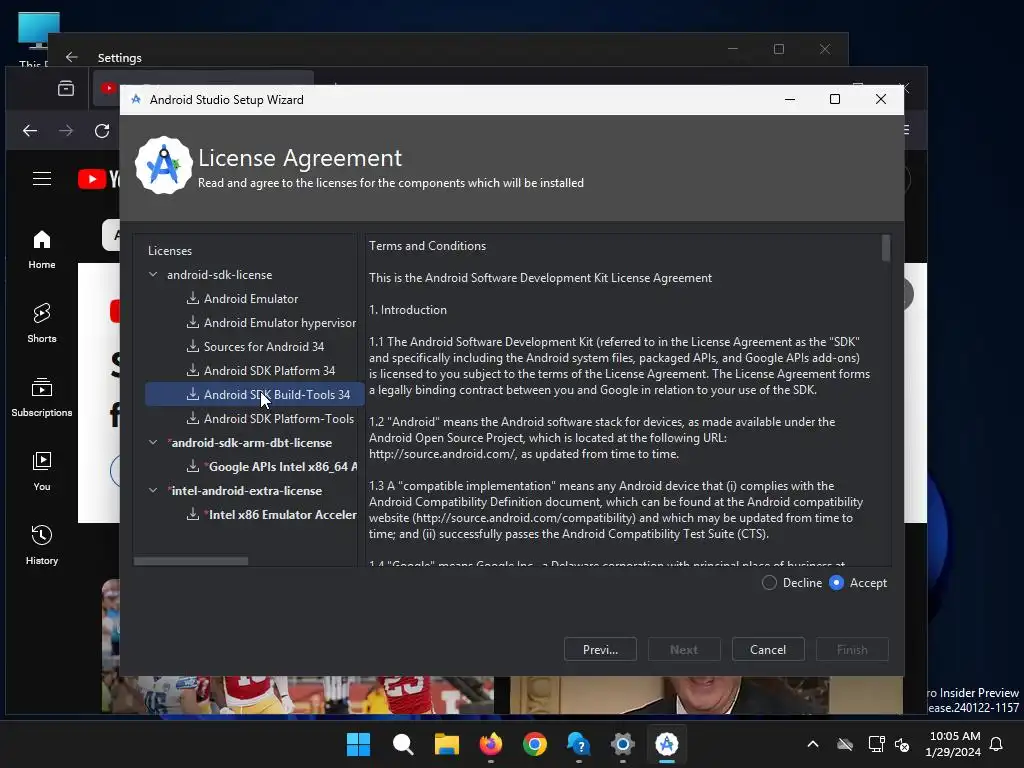Show hidden system tray icons

(x=813, y=744)
